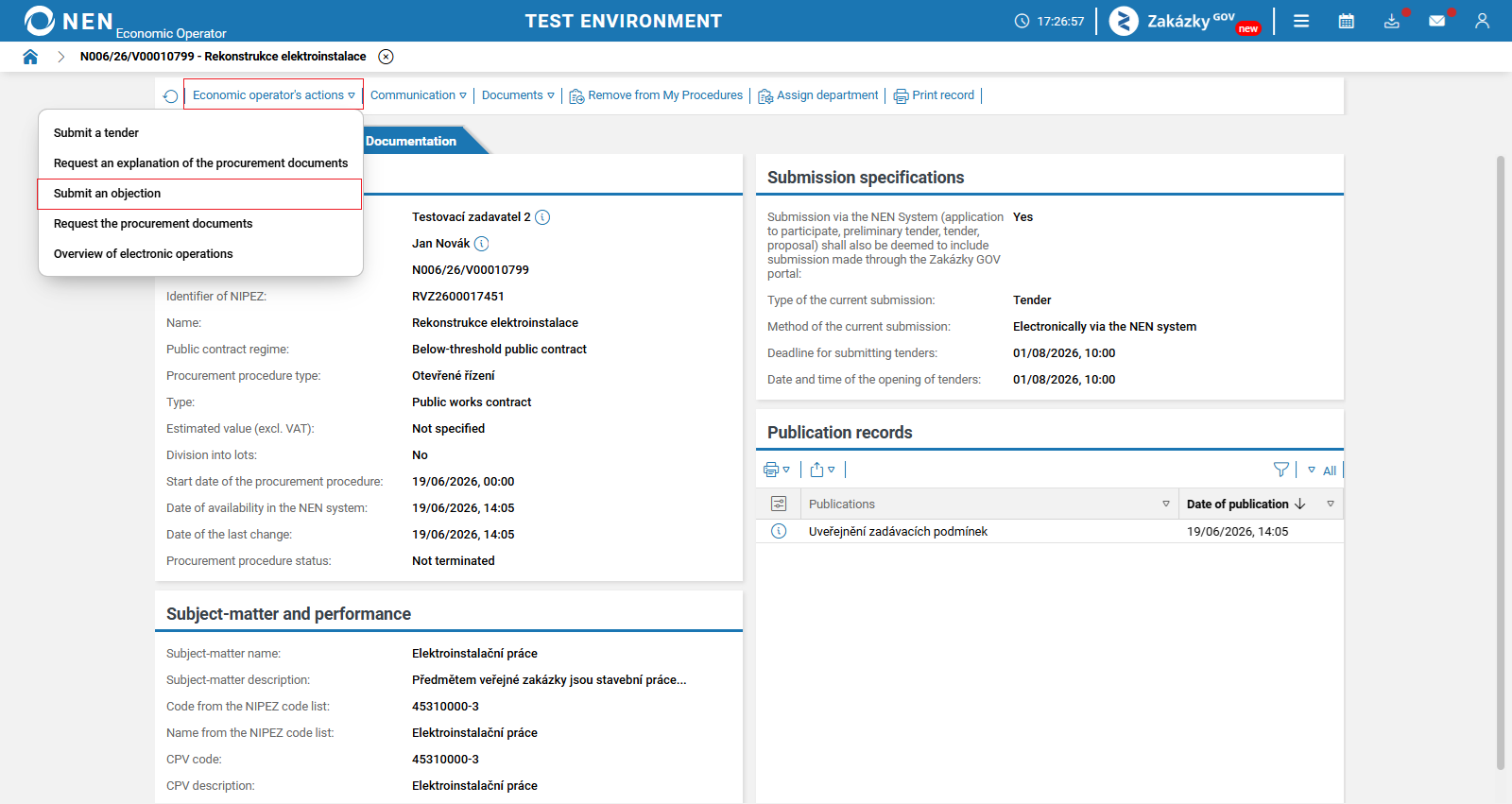This screenshot has height=804, width=1512.
Task: Click the Not terminated status value
Action: [x=454, y=561]
